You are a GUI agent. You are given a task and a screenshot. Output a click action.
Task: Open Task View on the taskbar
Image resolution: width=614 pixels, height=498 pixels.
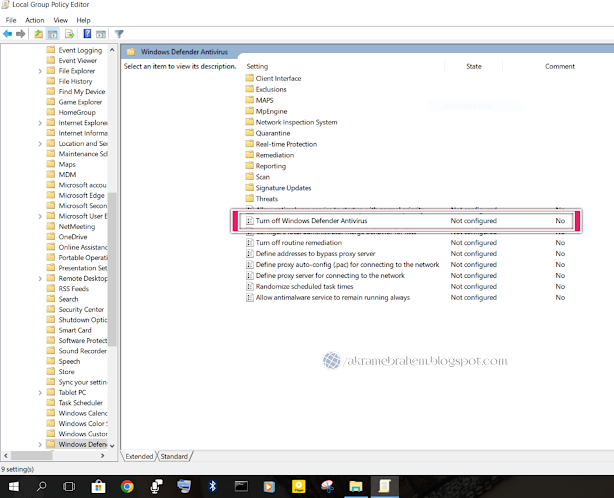point(69,487)
